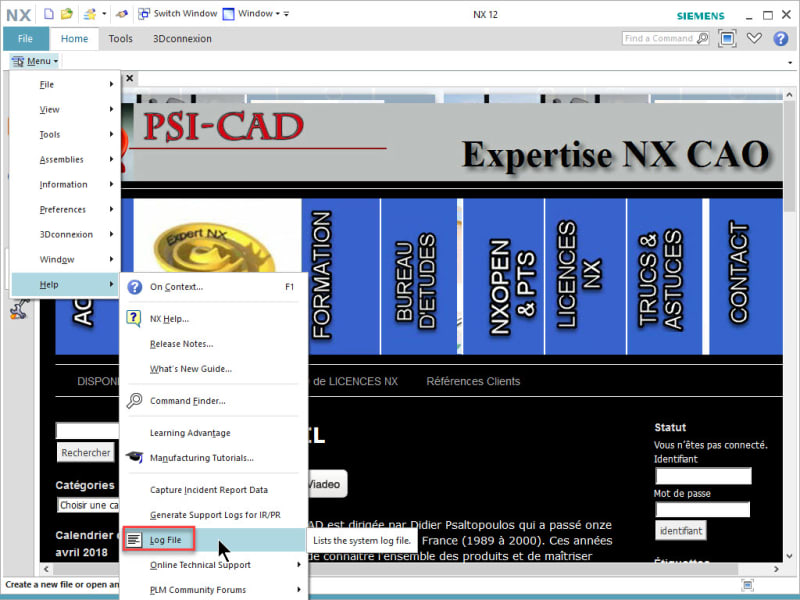Select Help in the Menu list
This screenshot has height=600, width=800.
click(x=65, y=284)
